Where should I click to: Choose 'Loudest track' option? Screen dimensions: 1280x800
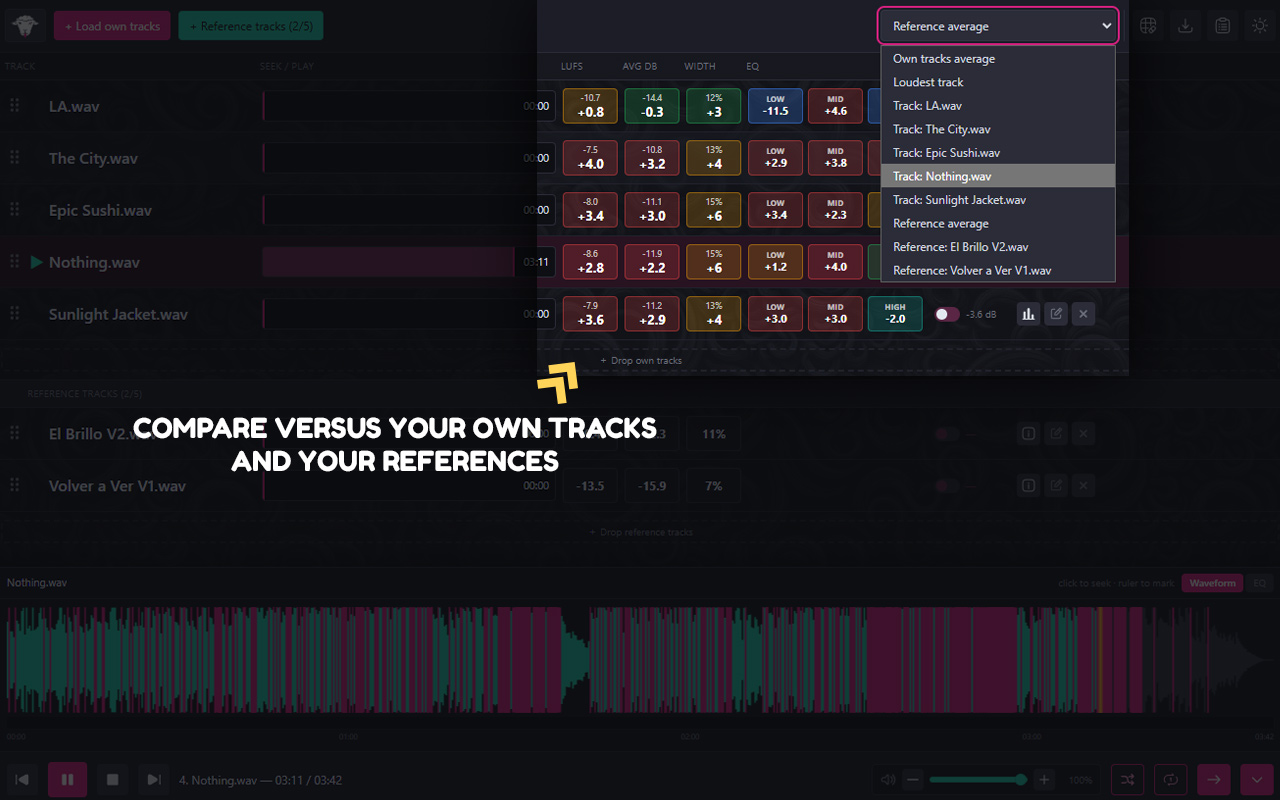point(998,82)
